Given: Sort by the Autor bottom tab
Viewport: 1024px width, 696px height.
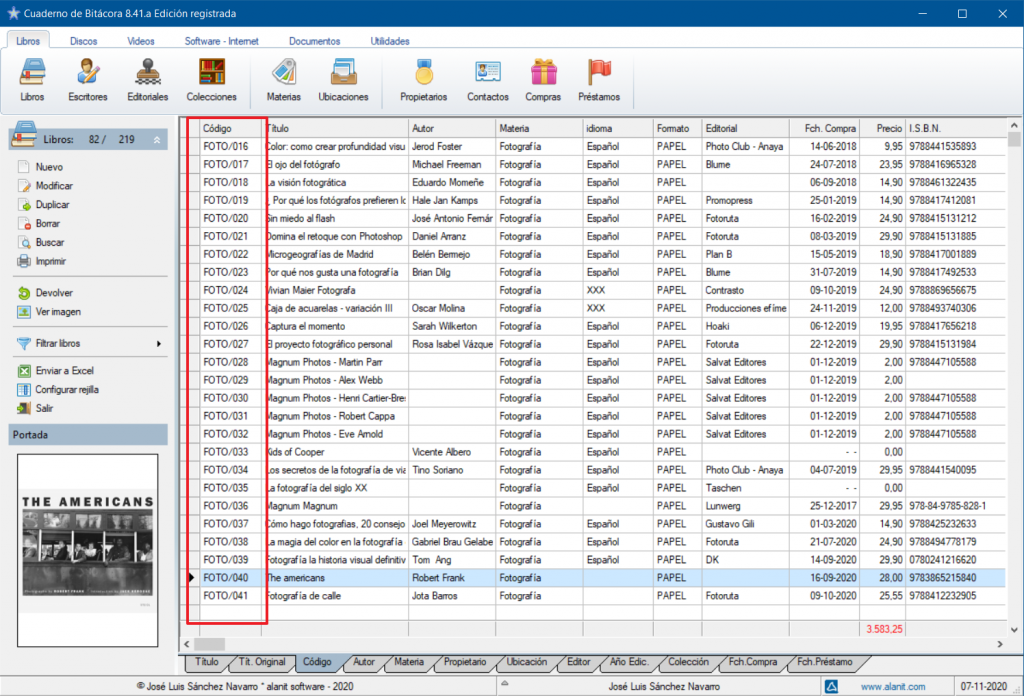Looking at the screenshot, I should (363, 662).
